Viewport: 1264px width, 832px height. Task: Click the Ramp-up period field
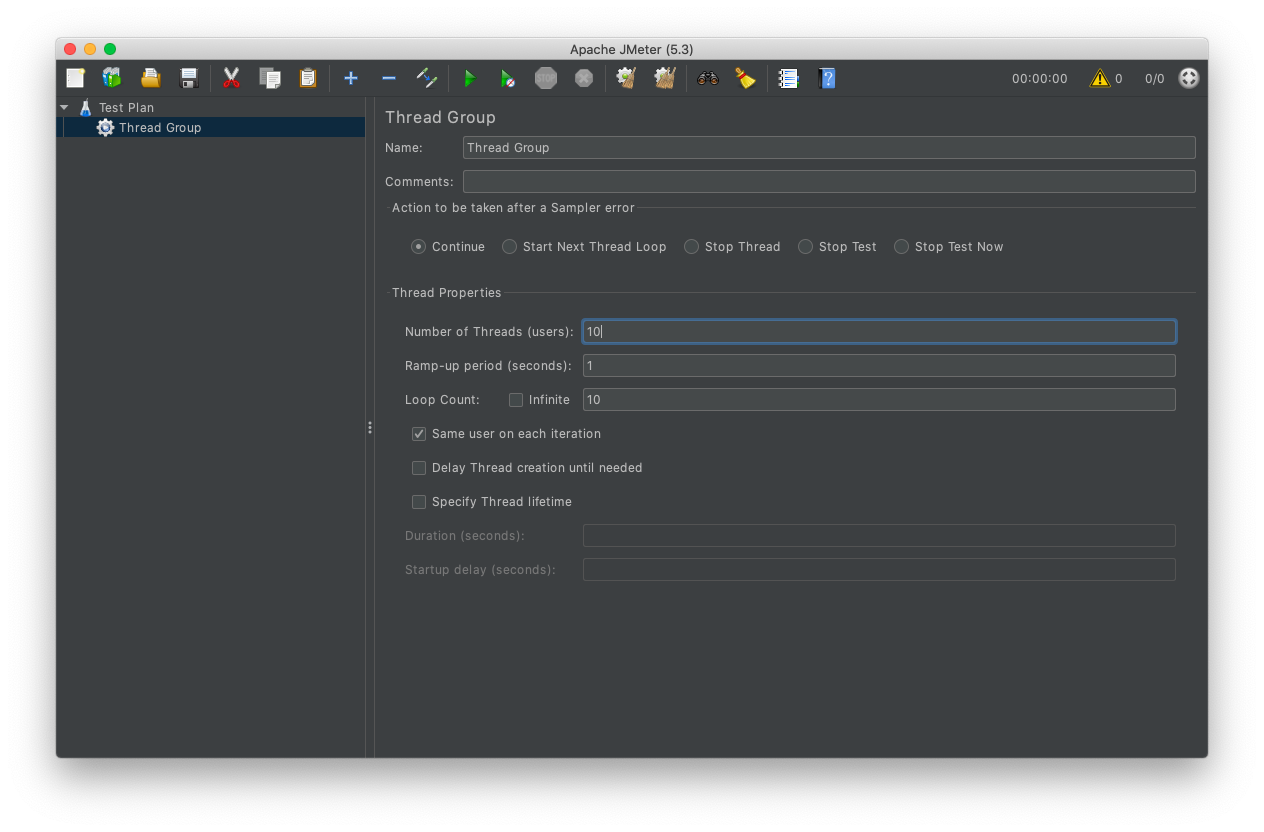pos(879,365)
